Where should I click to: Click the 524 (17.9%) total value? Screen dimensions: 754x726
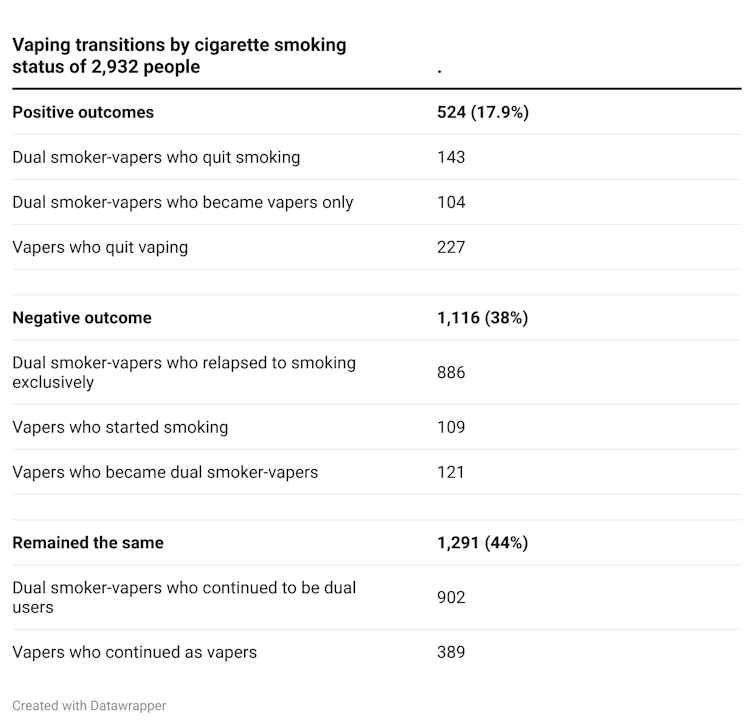coord(482,112)
